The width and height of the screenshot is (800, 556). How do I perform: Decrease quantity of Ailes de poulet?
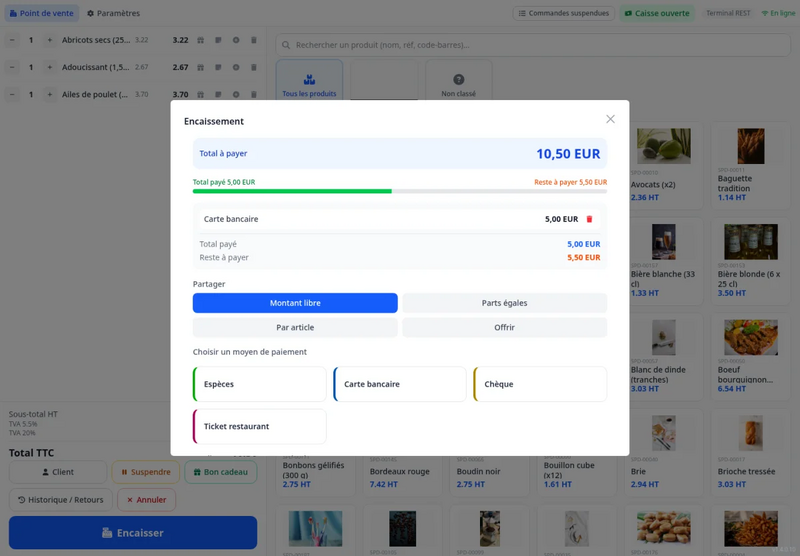pyautogui.click(x=12, y=94)
